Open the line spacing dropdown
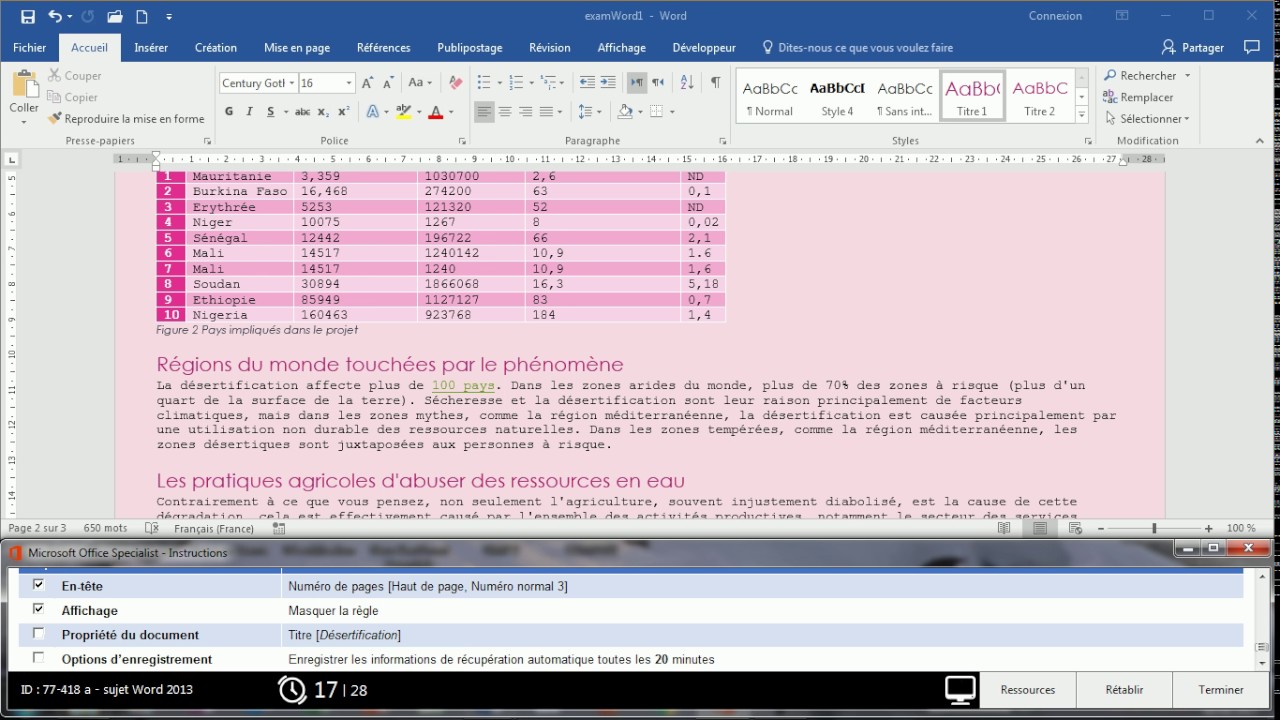The image size is (1280, 720). 590,112
